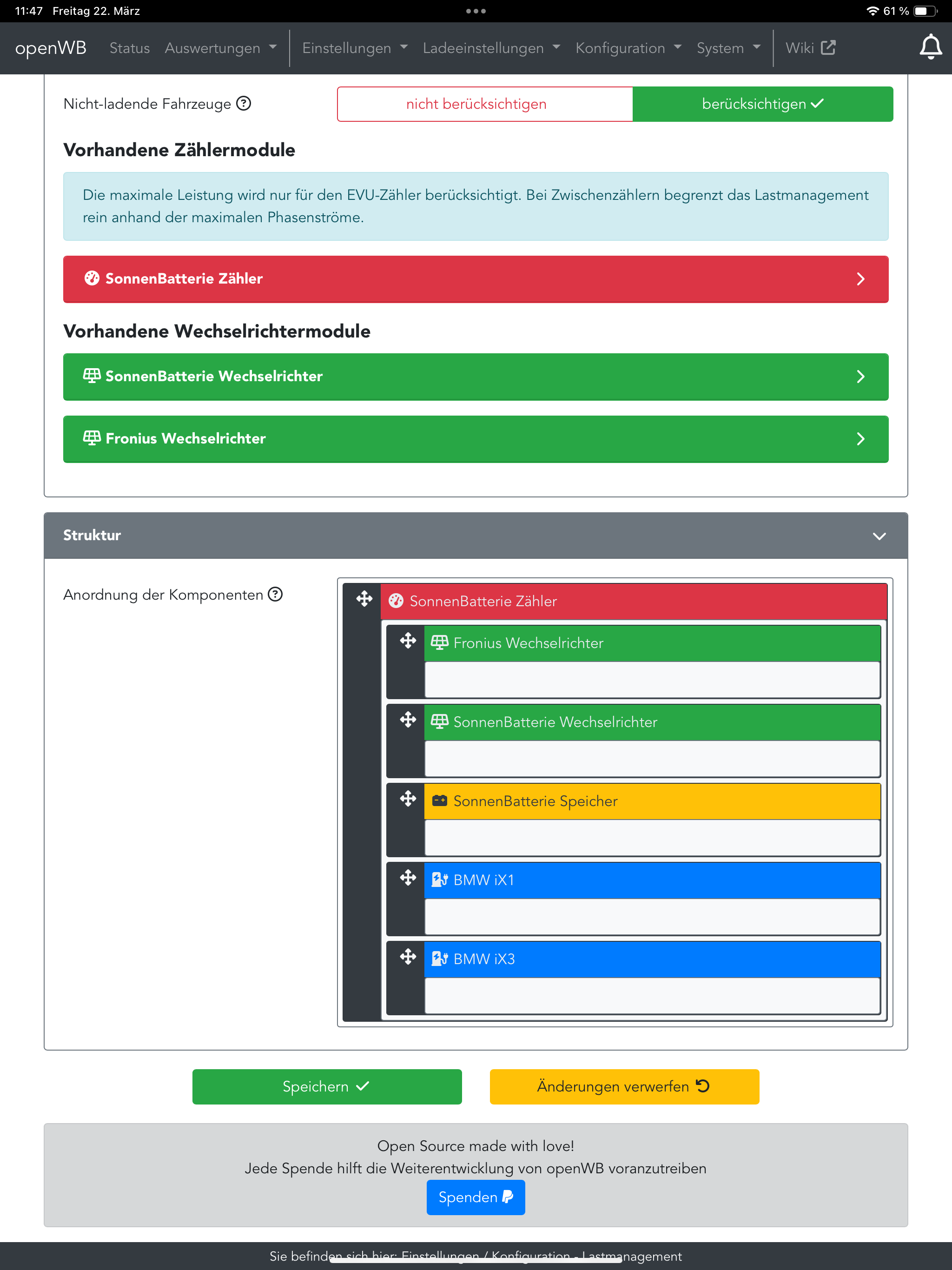Image resolution: width=952 pixels, height=1270 pixels.
Task: Click move handle for Fronius Wechselrichter
Action: point(408,641)
